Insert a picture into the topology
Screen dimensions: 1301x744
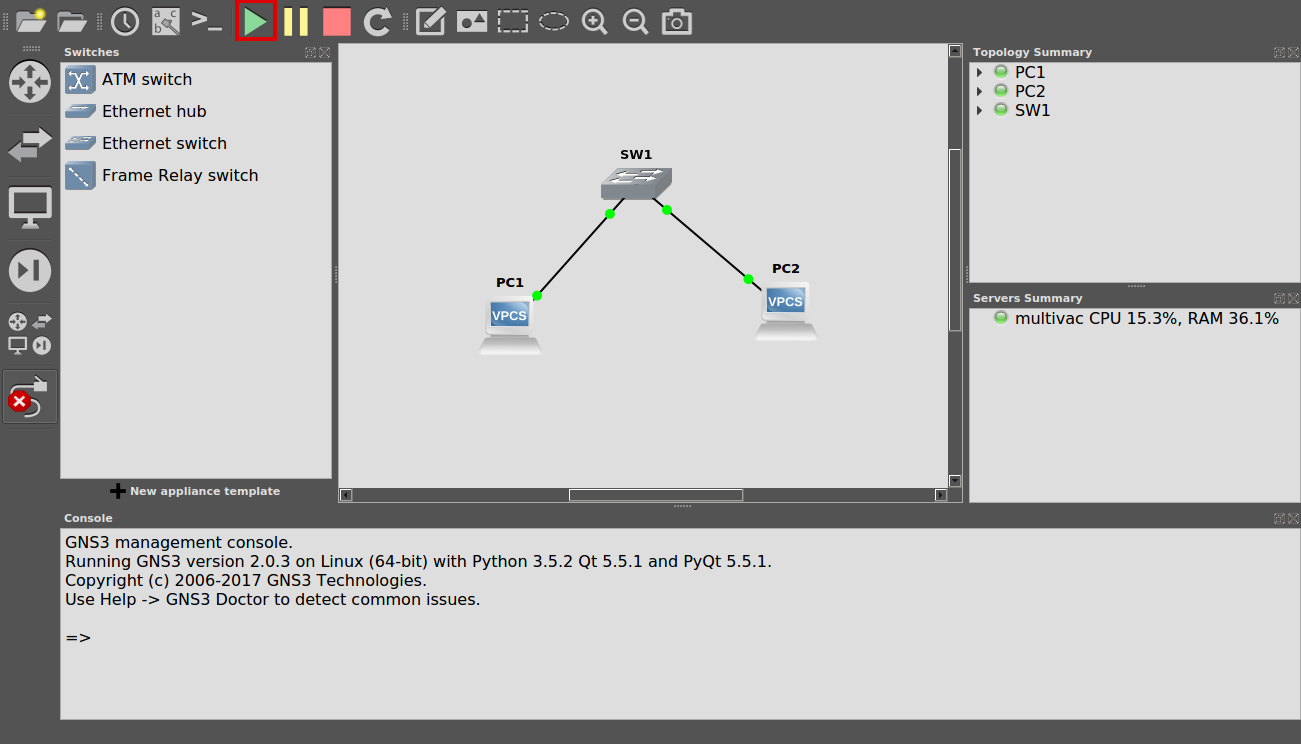click(x=471, y=21)
